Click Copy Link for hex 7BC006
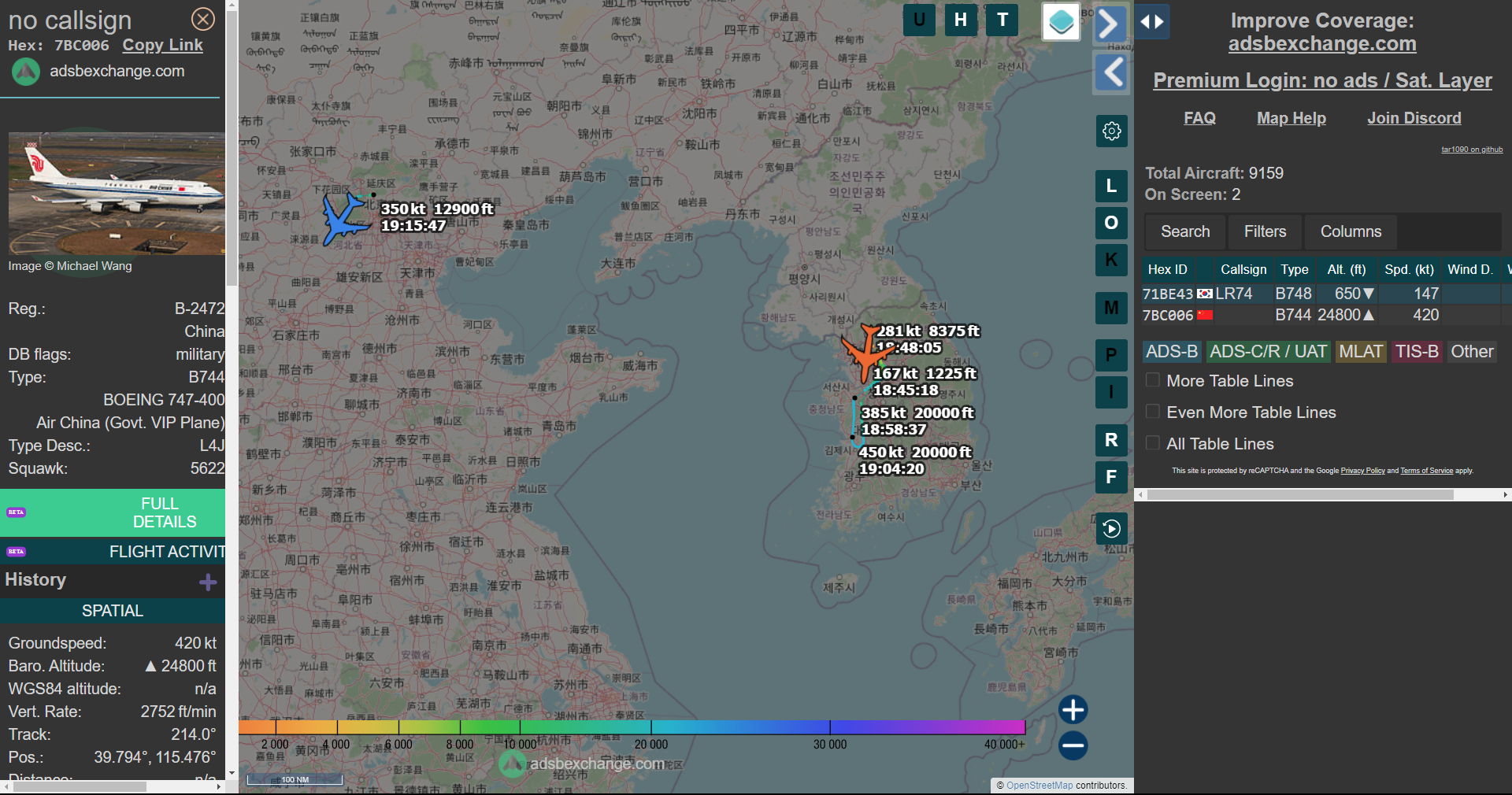Screen dimensions: 1512x795 tap(162, 46)
